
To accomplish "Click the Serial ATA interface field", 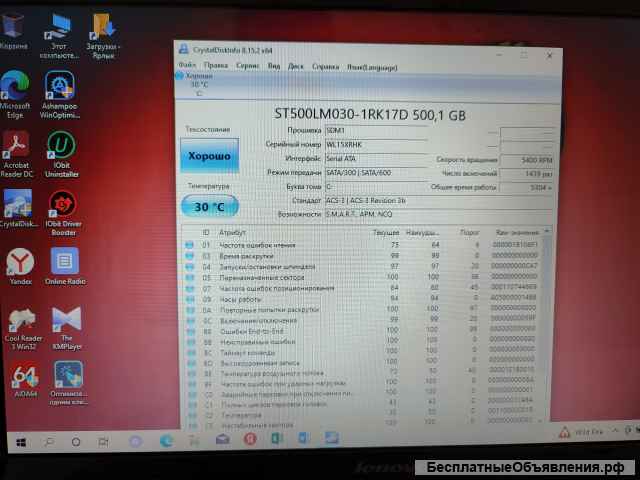I will click(x=376, y=159).
